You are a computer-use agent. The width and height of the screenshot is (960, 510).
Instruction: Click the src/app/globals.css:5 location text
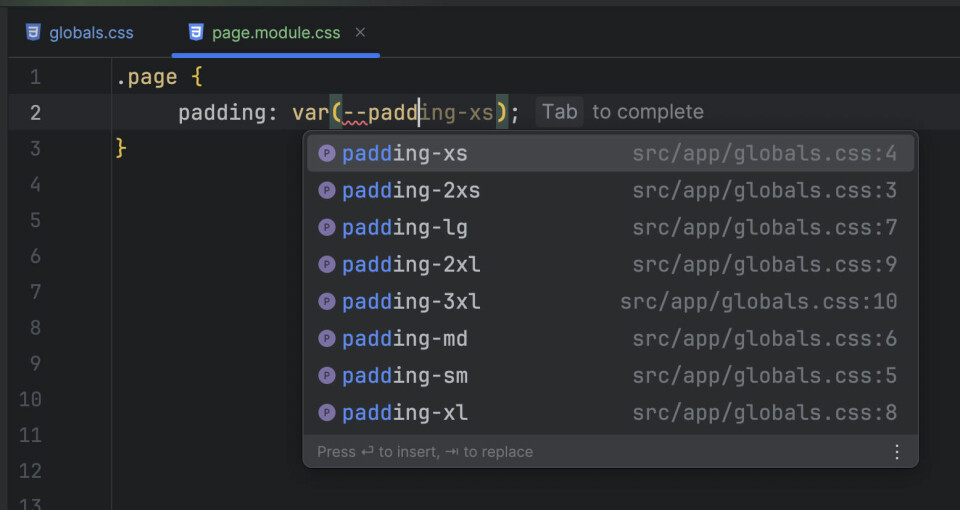(765, 375)
